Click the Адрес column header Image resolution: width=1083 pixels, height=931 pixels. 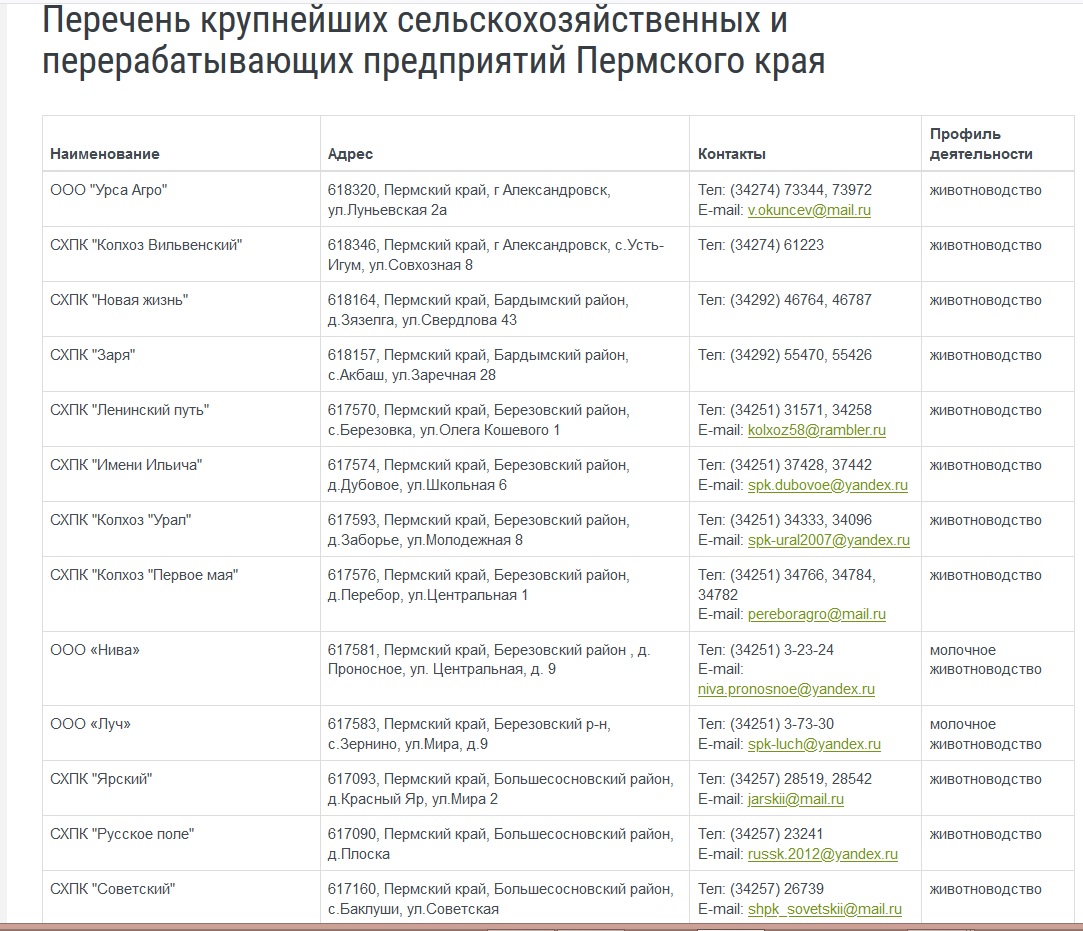click(x=350, y=154)
